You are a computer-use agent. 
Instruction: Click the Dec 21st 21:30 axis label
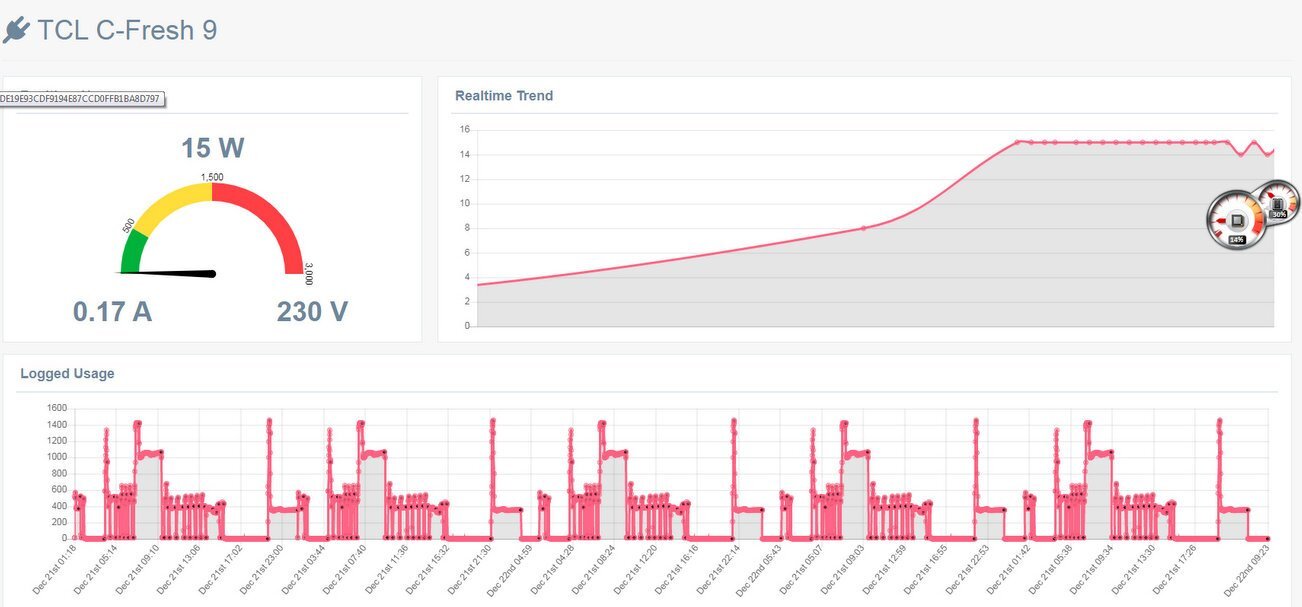[469, 569]
